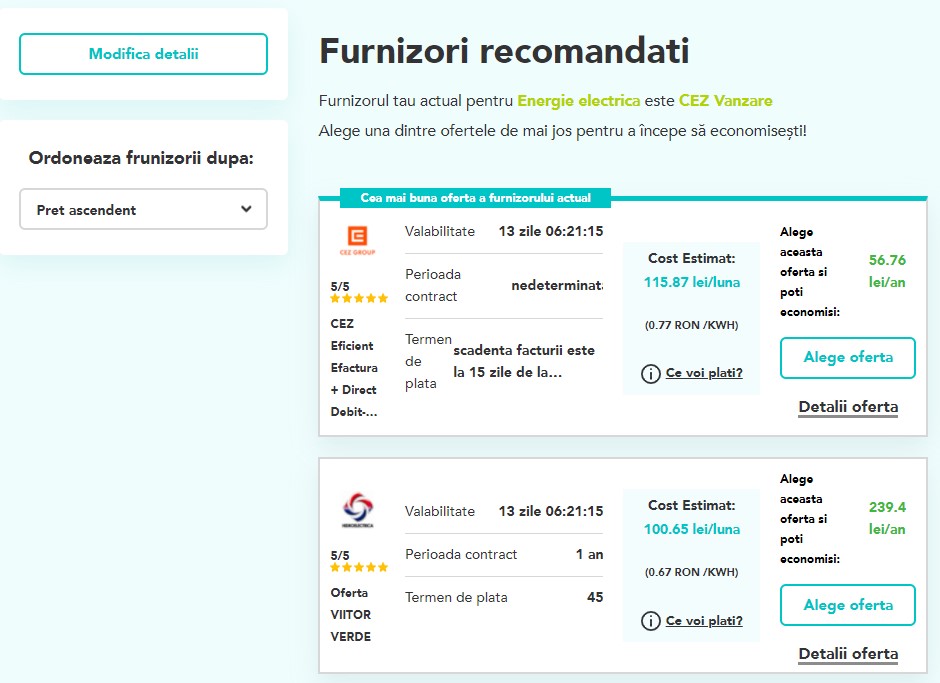The height and width of the screenshot is (683, 940).
Task: Click the nedeterminat contract period value
Action: [x=557, y=285]
